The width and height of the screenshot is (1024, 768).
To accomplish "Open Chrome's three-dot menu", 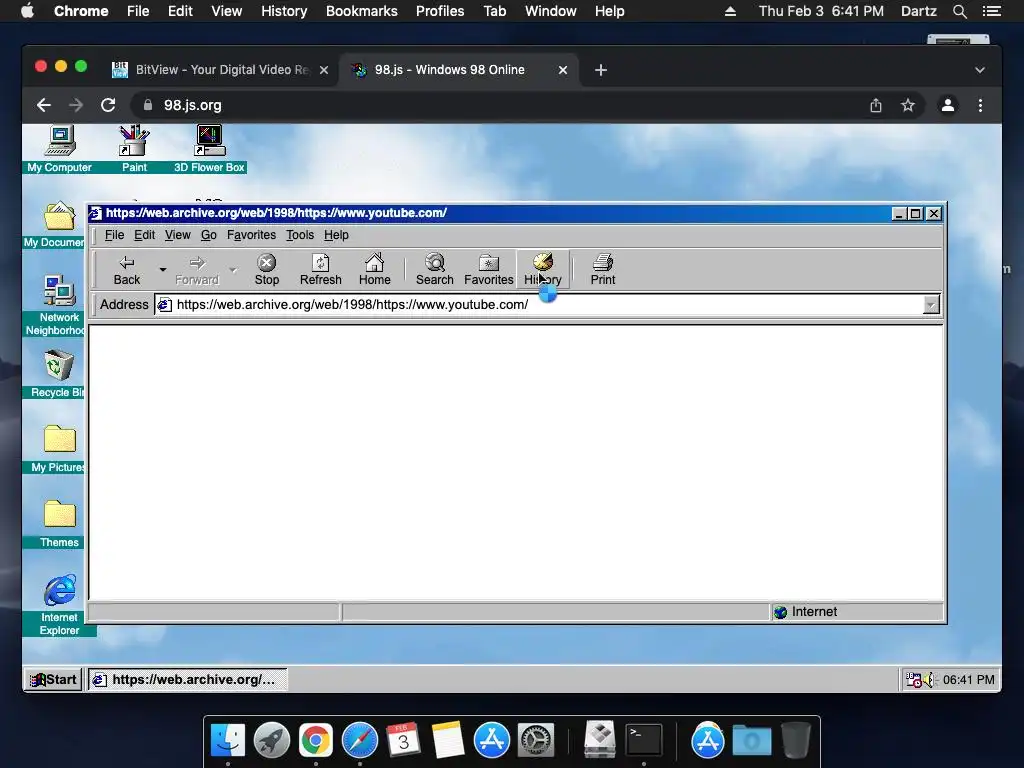I will pyautogui.click(x=980, y=105).
